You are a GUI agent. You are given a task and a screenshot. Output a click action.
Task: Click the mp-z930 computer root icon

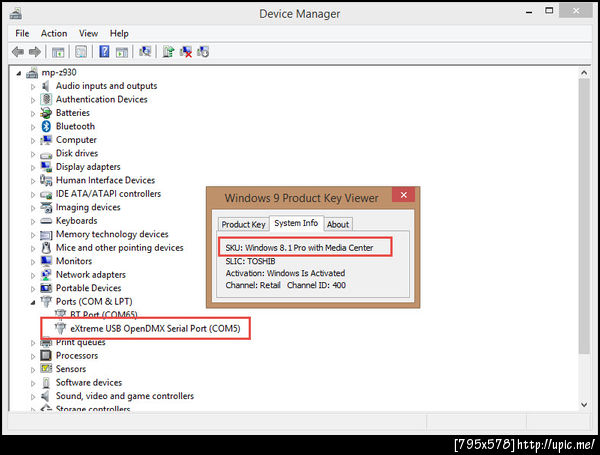point(32,72)
